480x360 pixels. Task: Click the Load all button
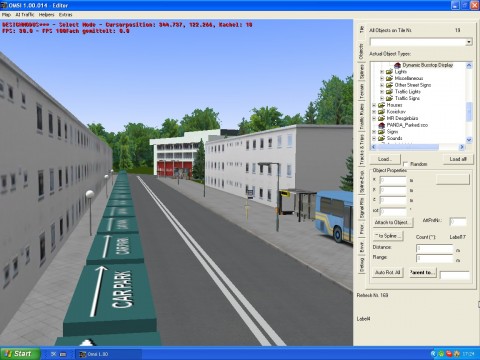pos(458,159)
